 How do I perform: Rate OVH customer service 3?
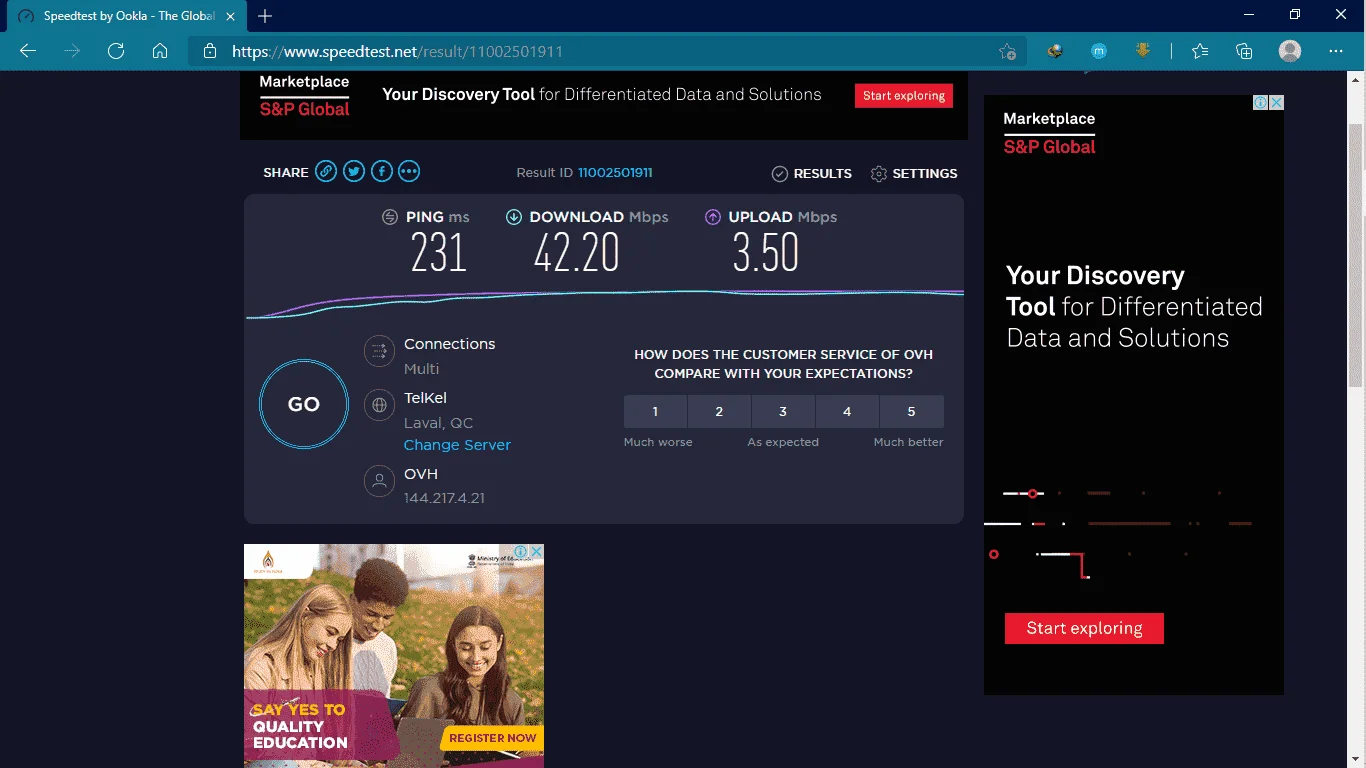coord(783,411)
